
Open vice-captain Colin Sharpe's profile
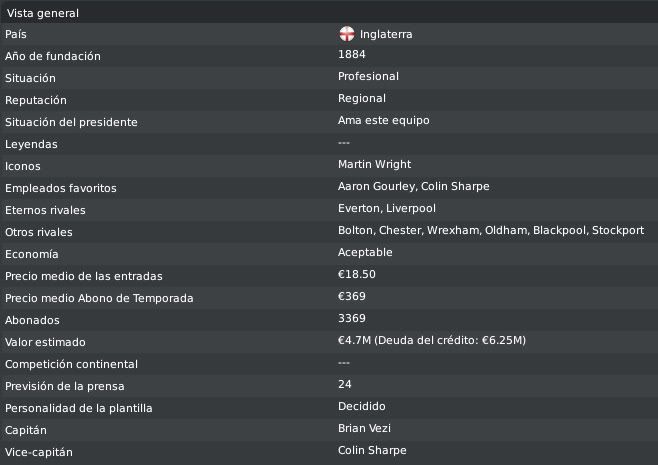coord(372,450)
